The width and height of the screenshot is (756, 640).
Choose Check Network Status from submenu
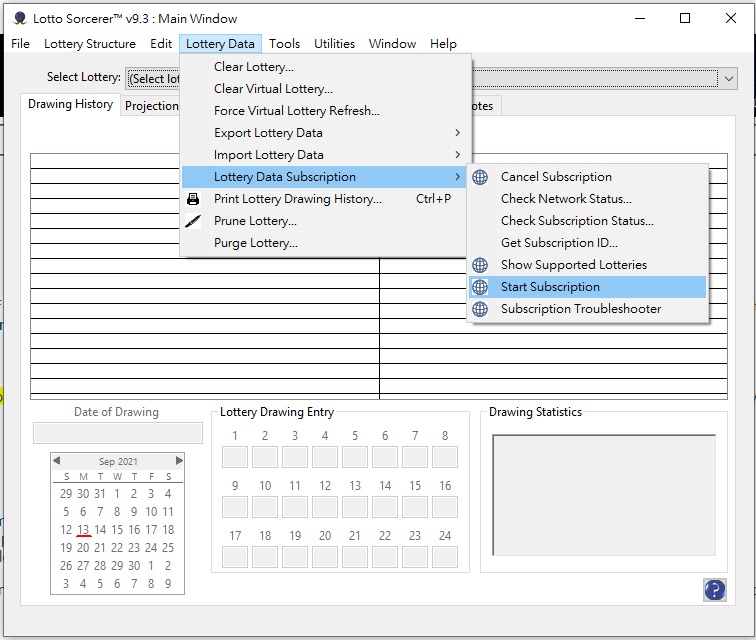tap(566, 199)
